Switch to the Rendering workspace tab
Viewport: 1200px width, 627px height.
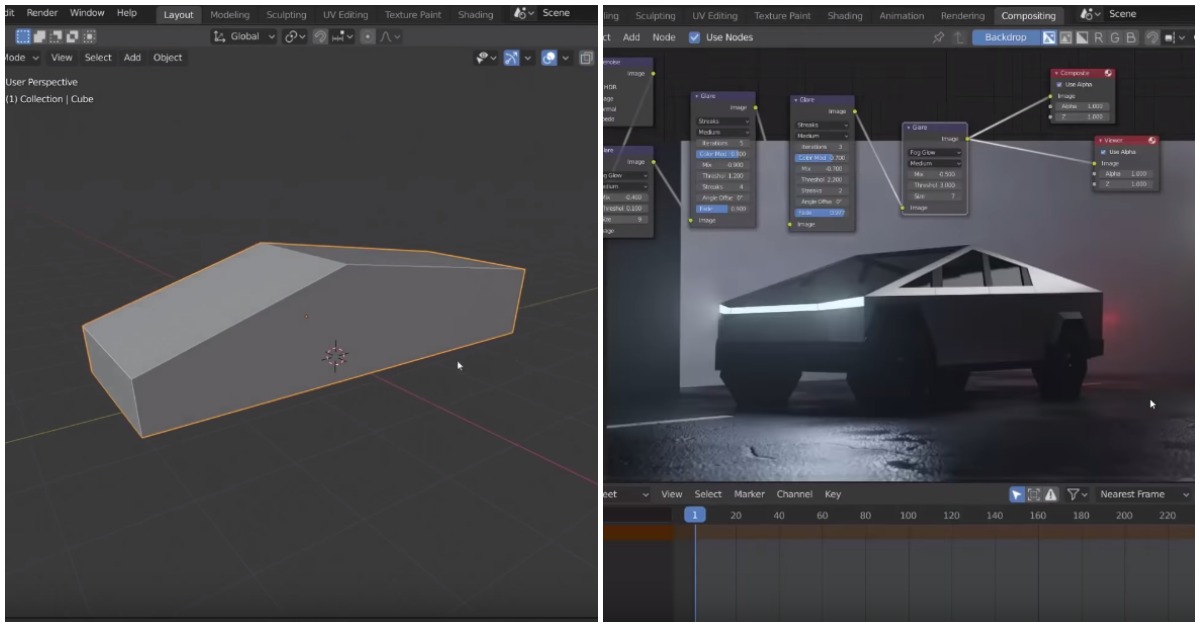pos(962,16)
